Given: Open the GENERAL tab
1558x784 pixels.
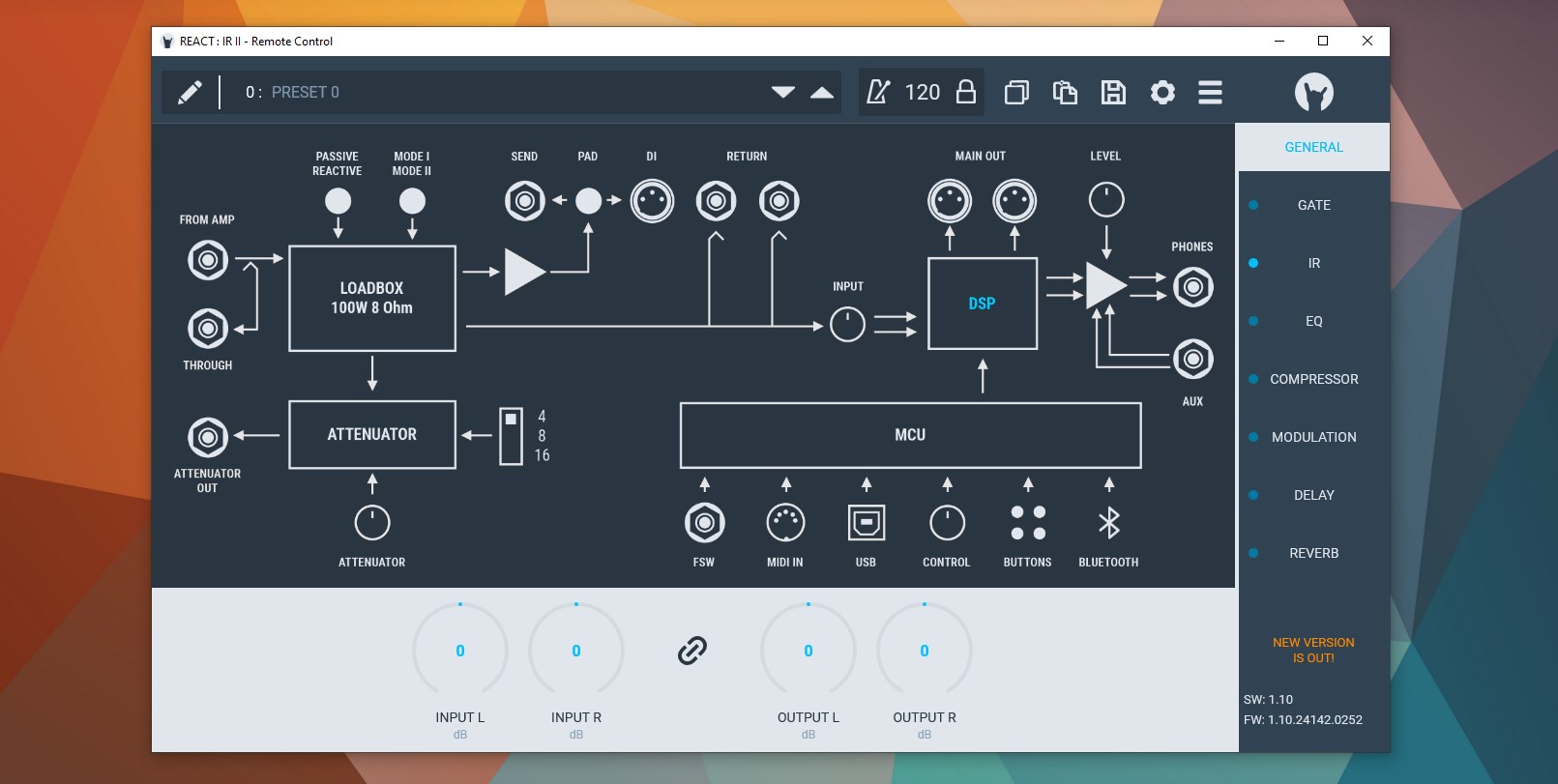Looking at the screenshot, I should coord(1313,147).
